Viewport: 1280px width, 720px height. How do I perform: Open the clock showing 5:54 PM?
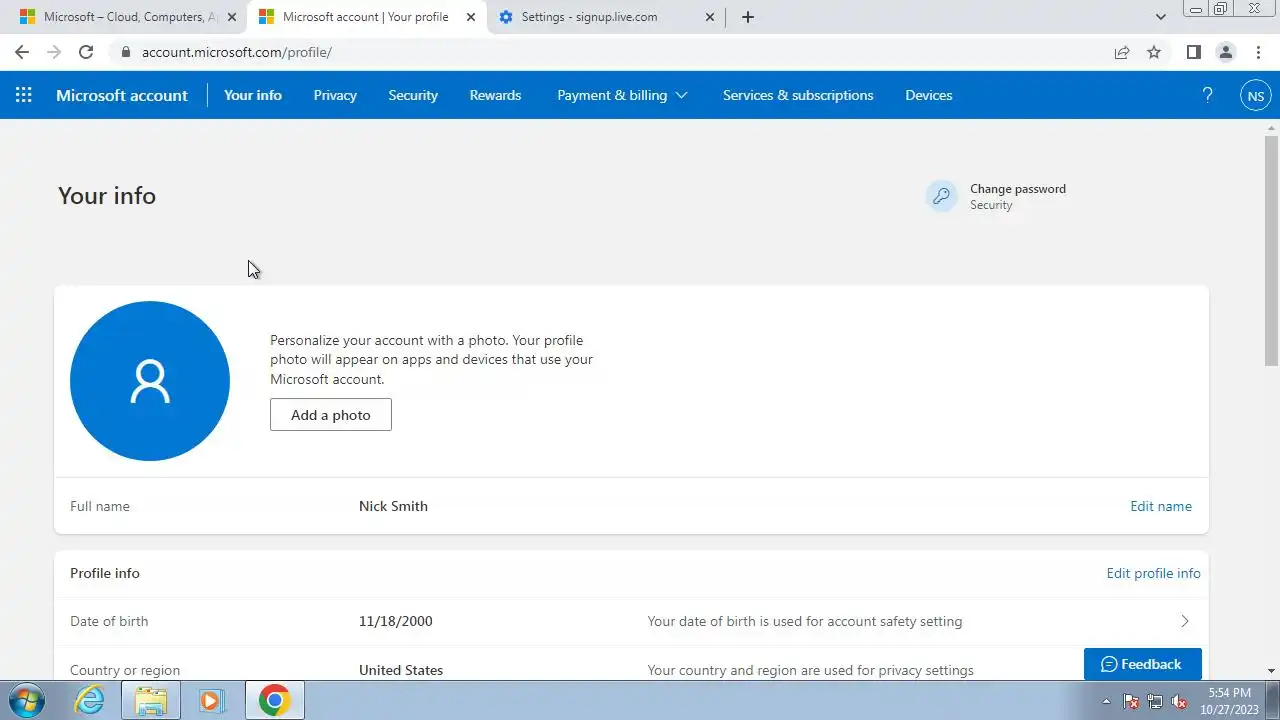[x=1229, y=700]
